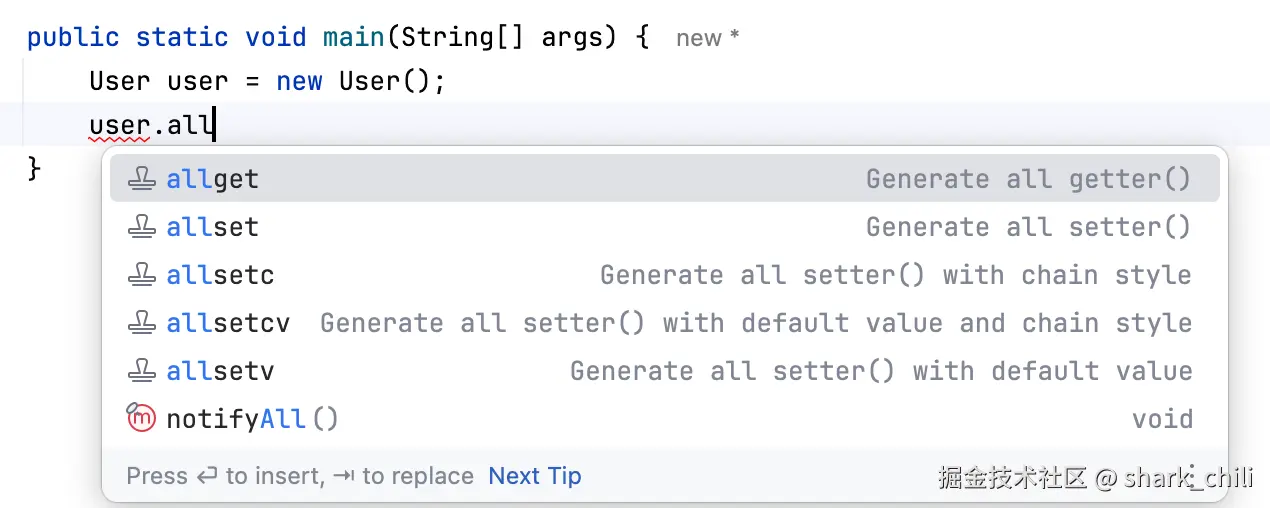1270x508 pixels.
Task: Select the allsetcv completion item
Action: (664, 323)
